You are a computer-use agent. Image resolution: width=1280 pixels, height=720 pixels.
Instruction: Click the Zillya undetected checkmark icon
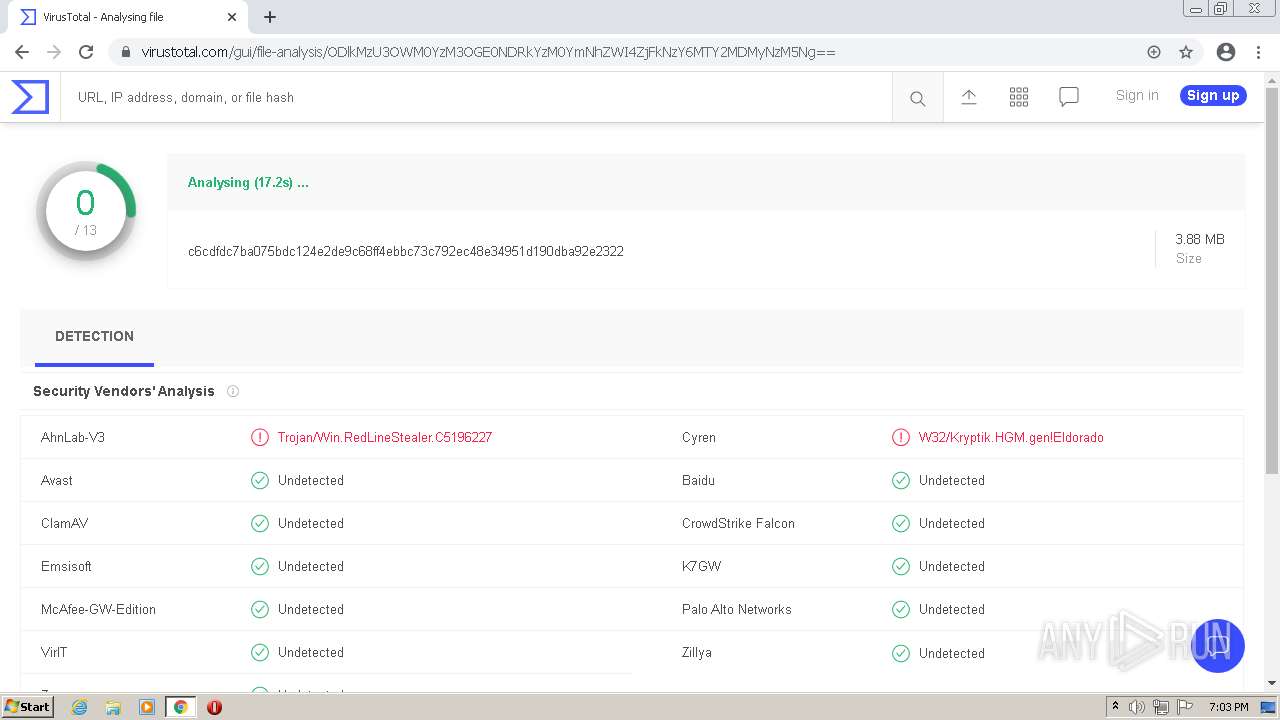point(901,653)
